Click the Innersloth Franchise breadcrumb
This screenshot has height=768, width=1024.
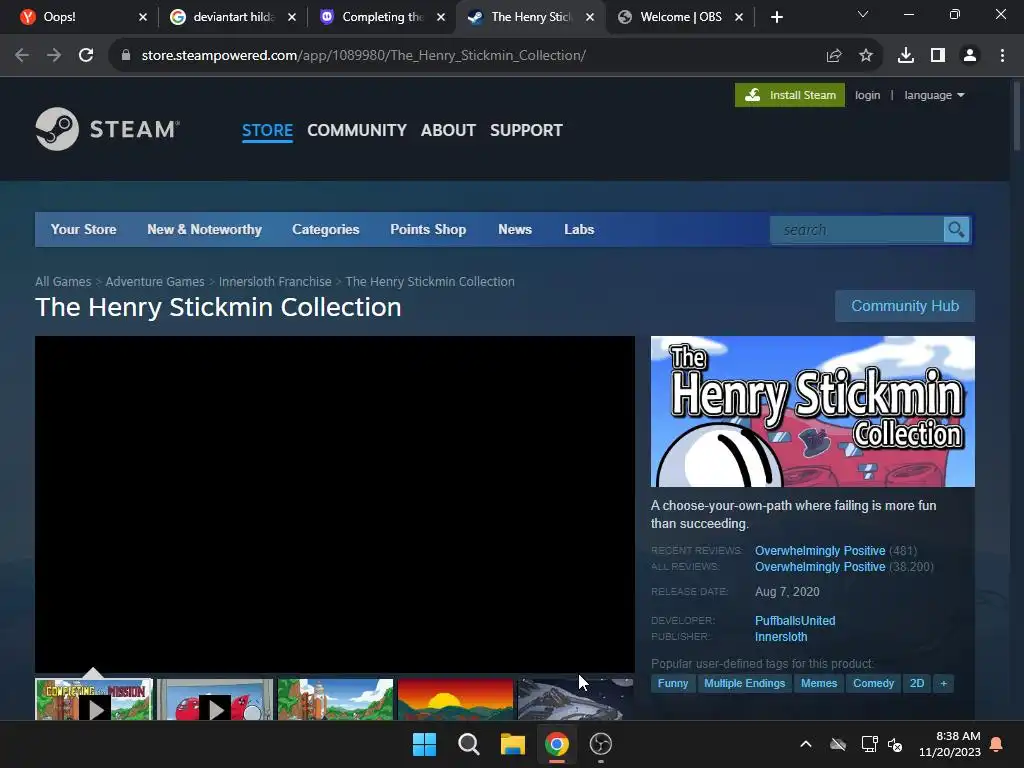[275, 281]
